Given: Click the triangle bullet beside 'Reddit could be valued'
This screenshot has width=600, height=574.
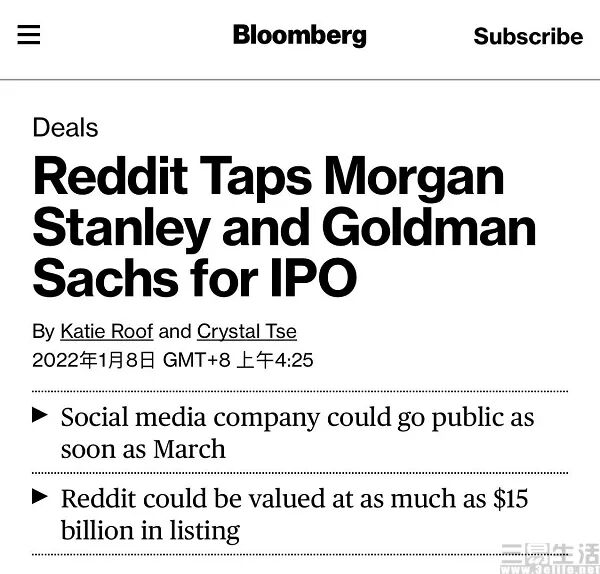Looking at the screenshot, I should point(40,496).
